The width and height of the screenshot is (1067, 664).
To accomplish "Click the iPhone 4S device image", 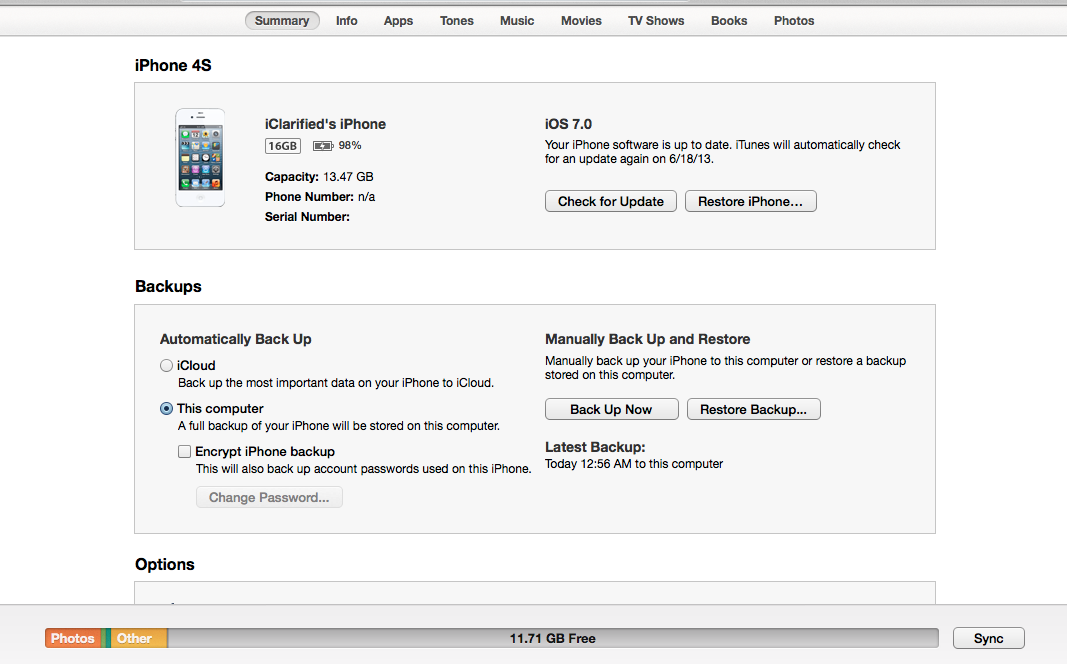I will point(200,157).
